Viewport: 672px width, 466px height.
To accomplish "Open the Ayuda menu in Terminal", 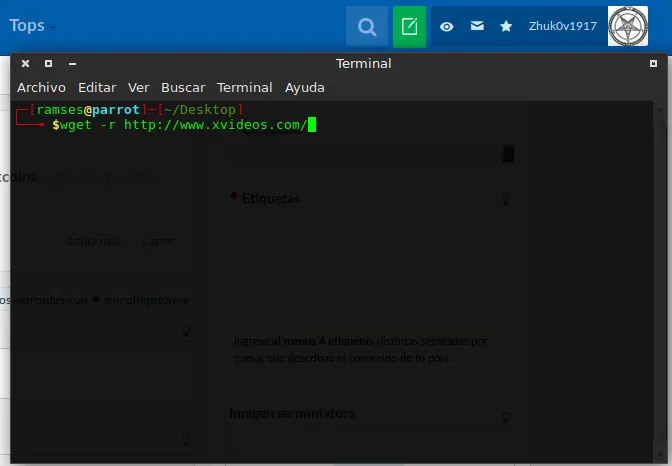I will (305, 87).
